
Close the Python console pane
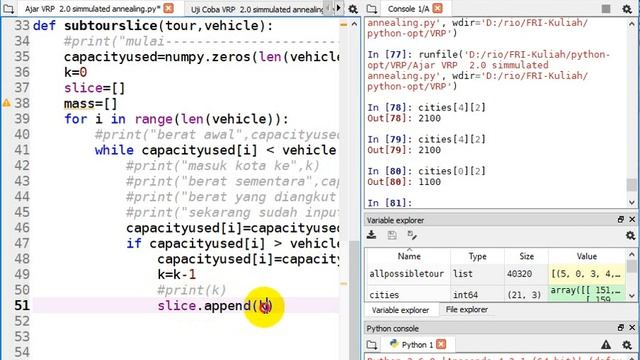(632, 328)
